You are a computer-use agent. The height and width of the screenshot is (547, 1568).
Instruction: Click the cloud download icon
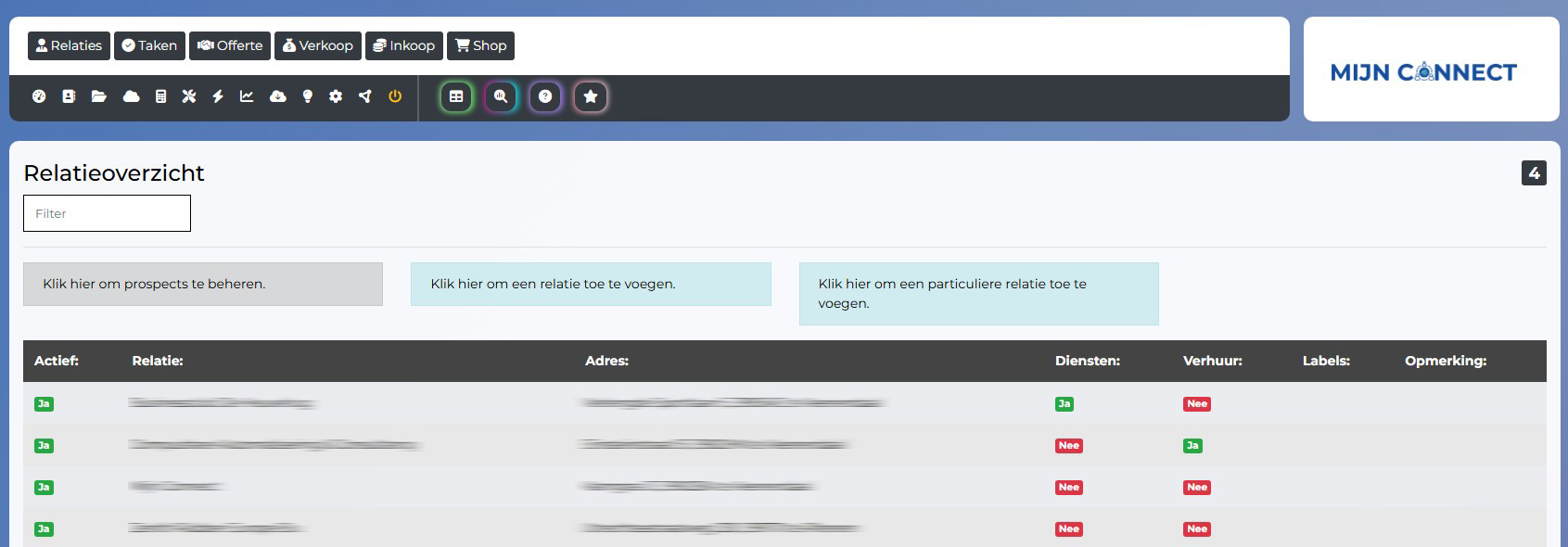click(278, 96)
